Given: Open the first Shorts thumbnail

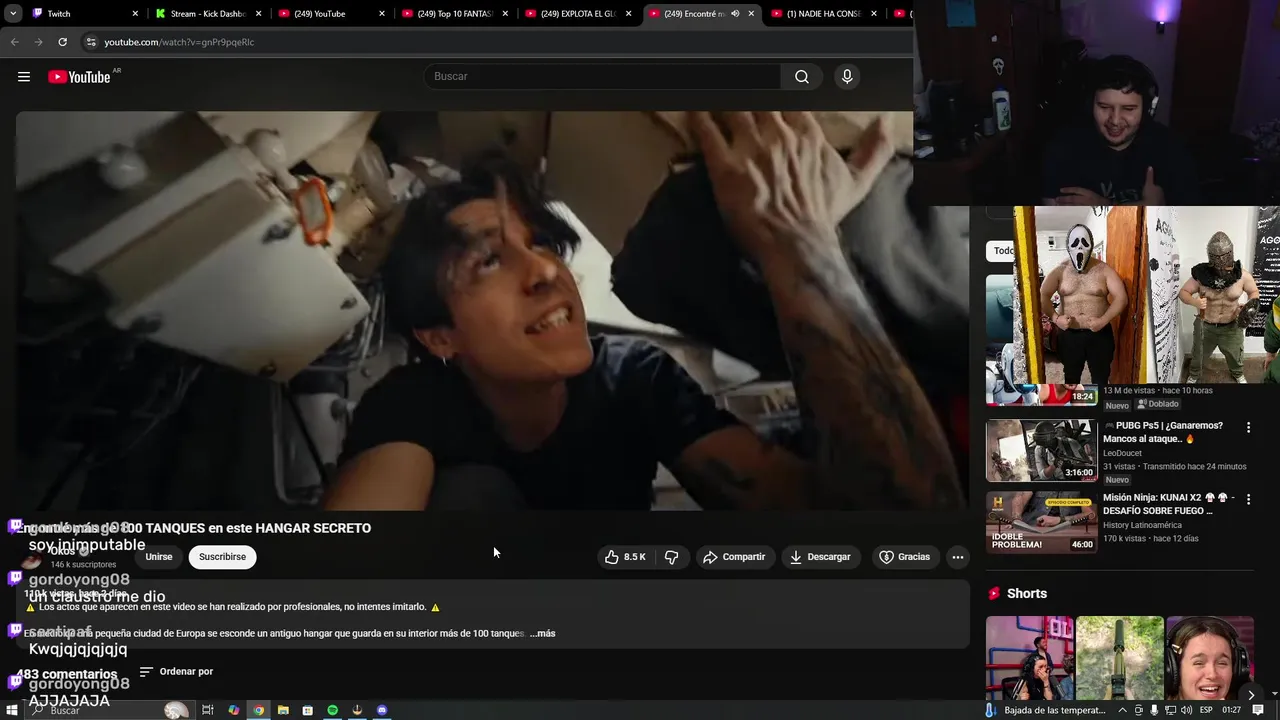Looking at the screenshot, I should pos(1029,657).
